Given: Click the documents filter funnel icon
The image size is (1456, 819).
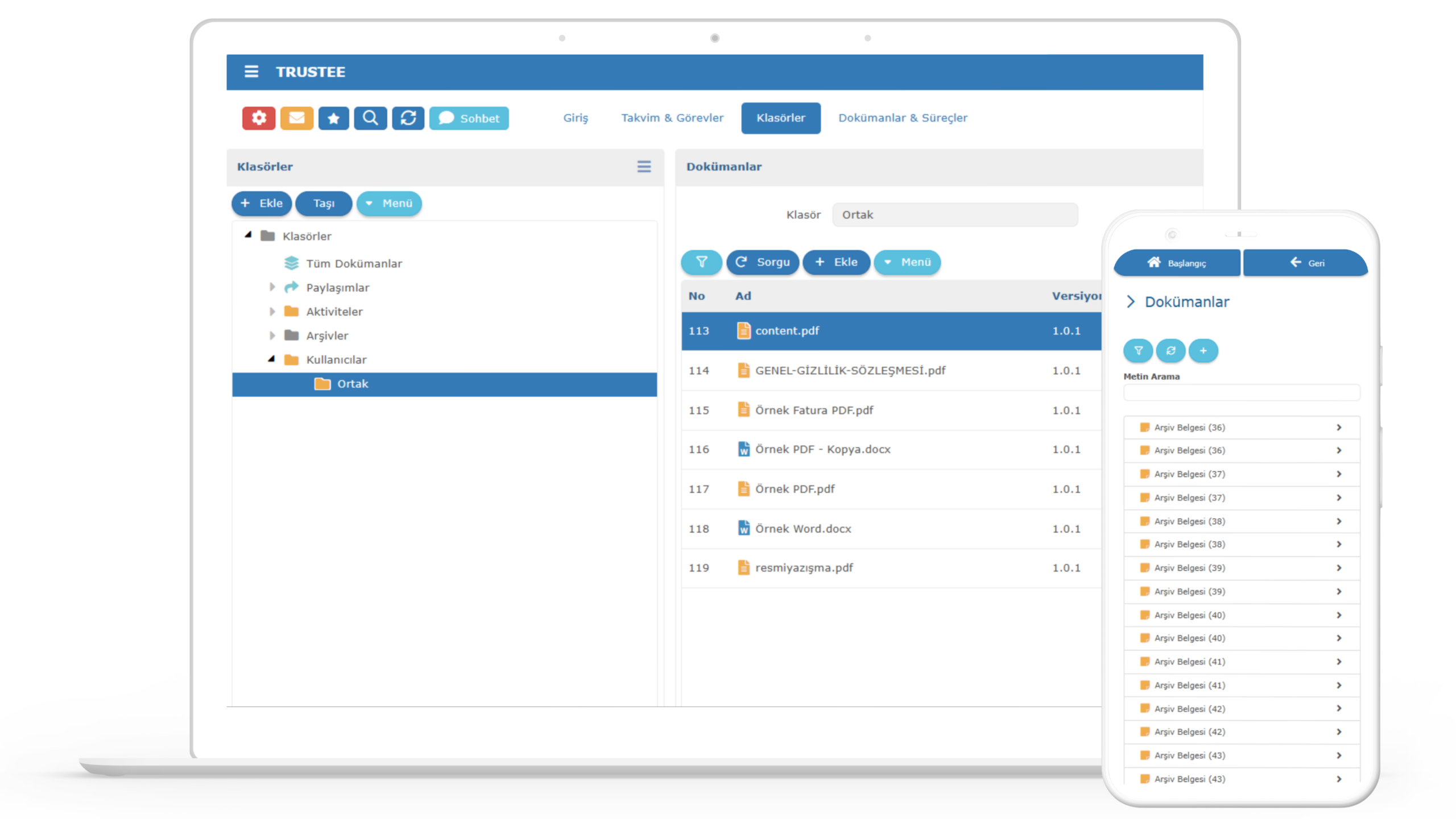Looking at the screenshot, I should (701, 262).
